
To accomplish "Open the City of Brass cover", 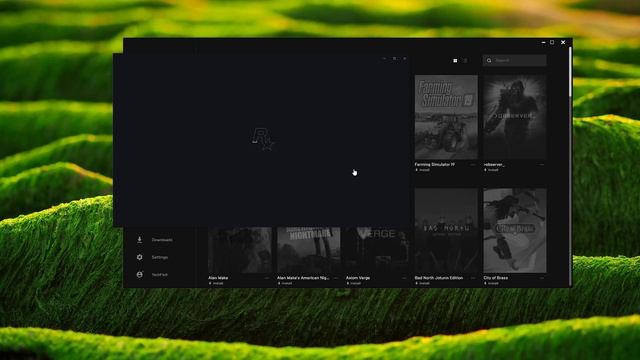I will click(515, 231).
